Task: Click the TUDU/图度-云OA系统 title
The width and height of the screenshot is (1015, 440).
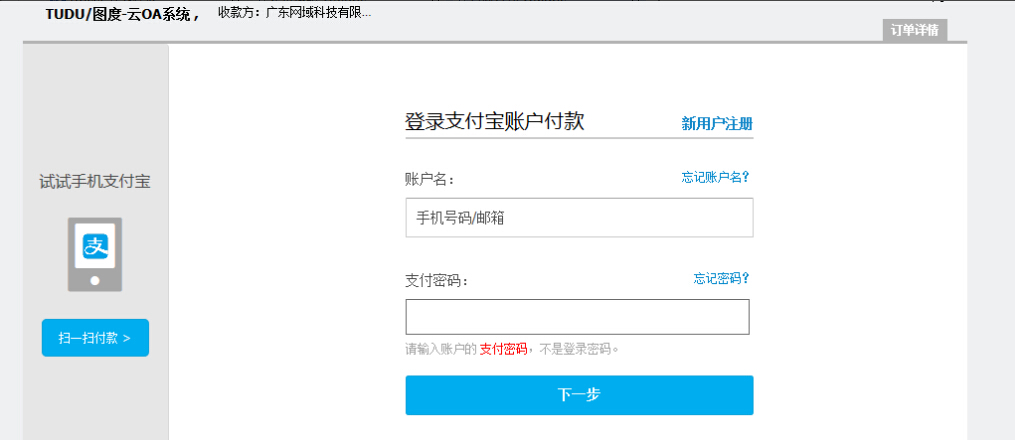Action: tap(122, 15)
